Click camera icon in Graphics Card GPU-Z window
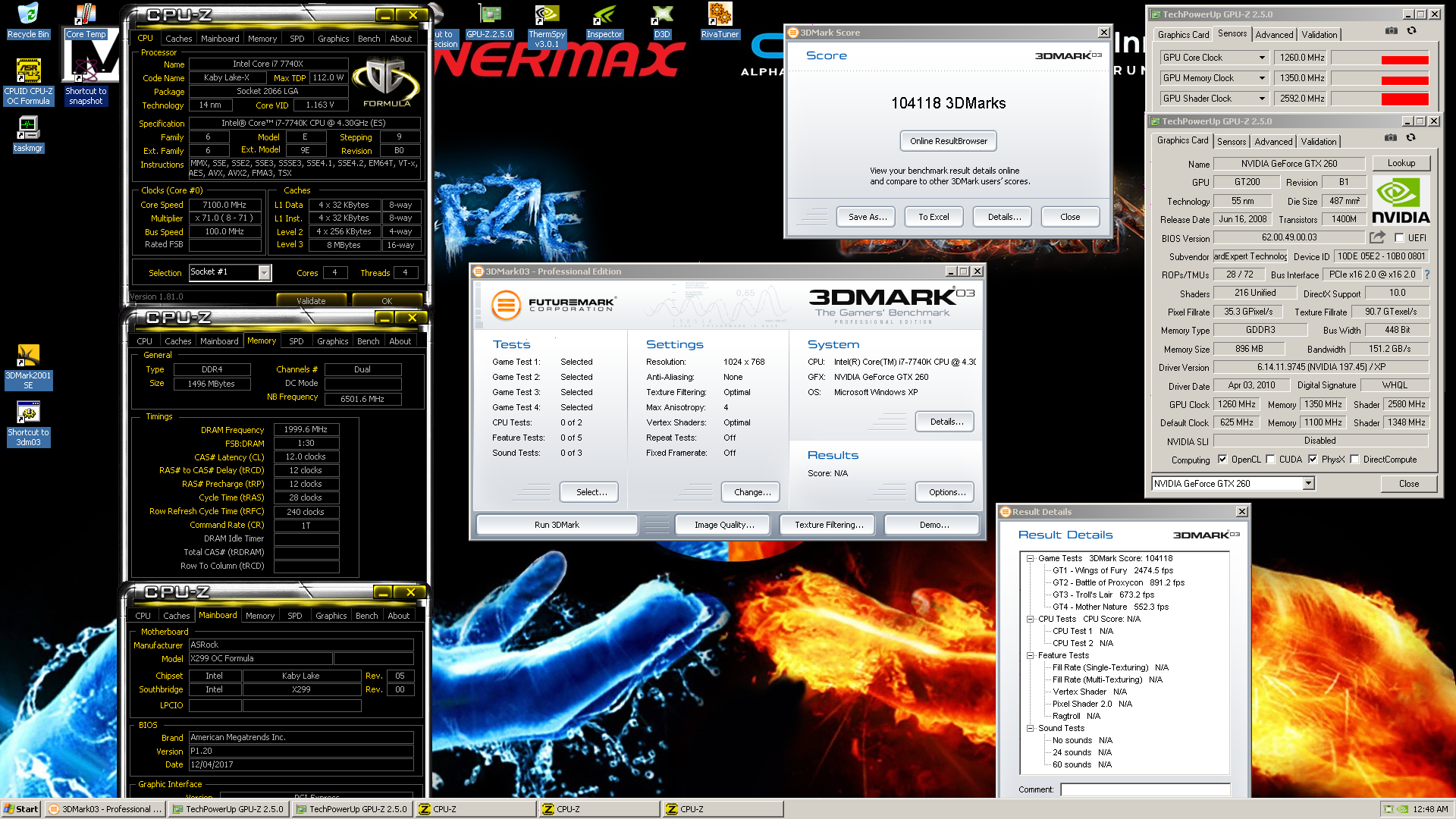This screenshot has height=819, width=1456. click(1391, 138)
